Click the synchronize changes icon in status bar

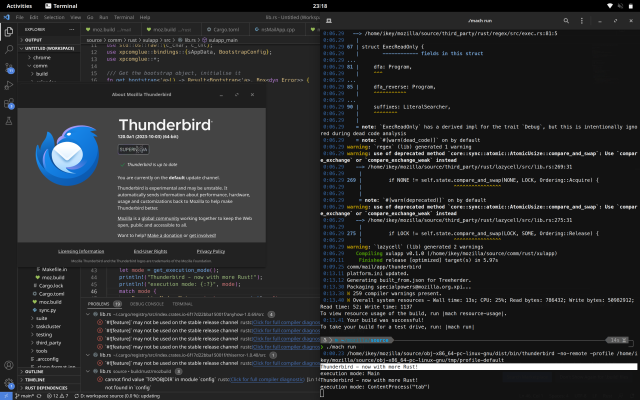point(39,396)
